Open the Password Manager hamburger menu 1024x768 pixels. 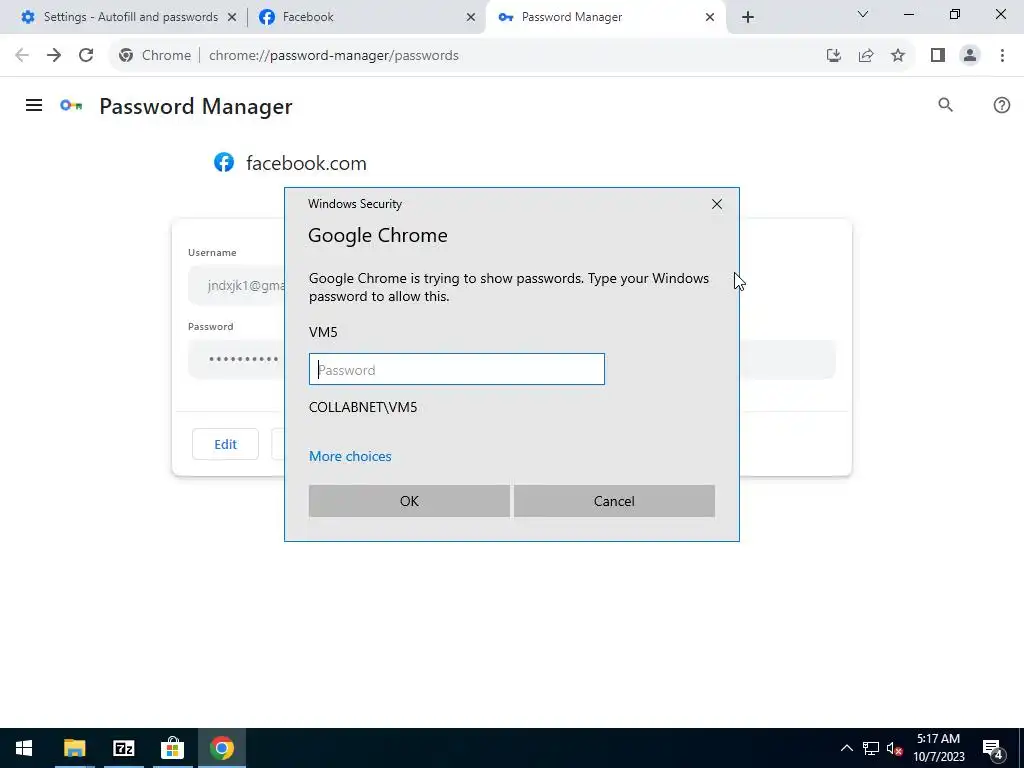pos(34,105)
